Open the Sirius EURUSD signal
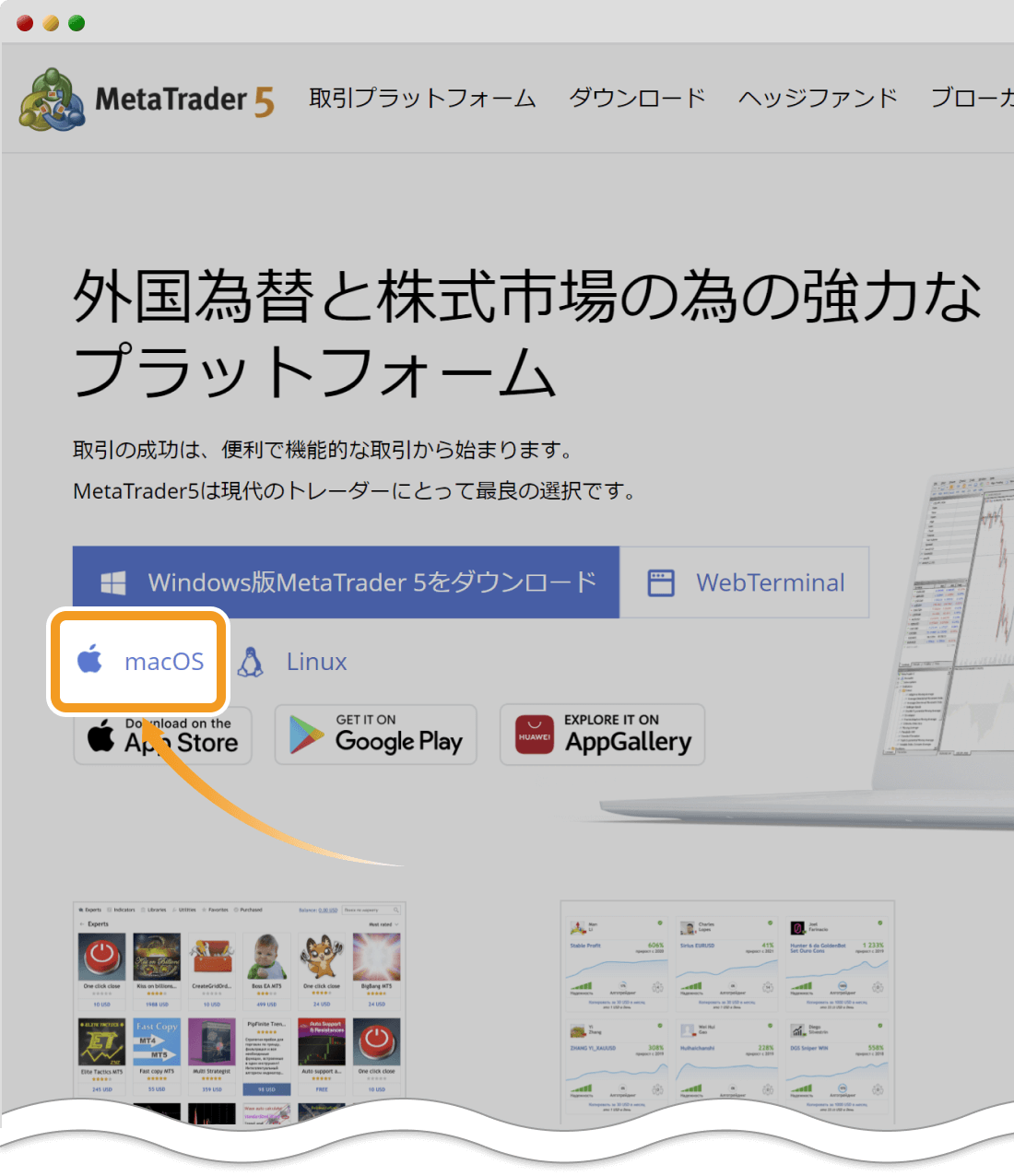 pyautogui.click(x=699, y=946)
